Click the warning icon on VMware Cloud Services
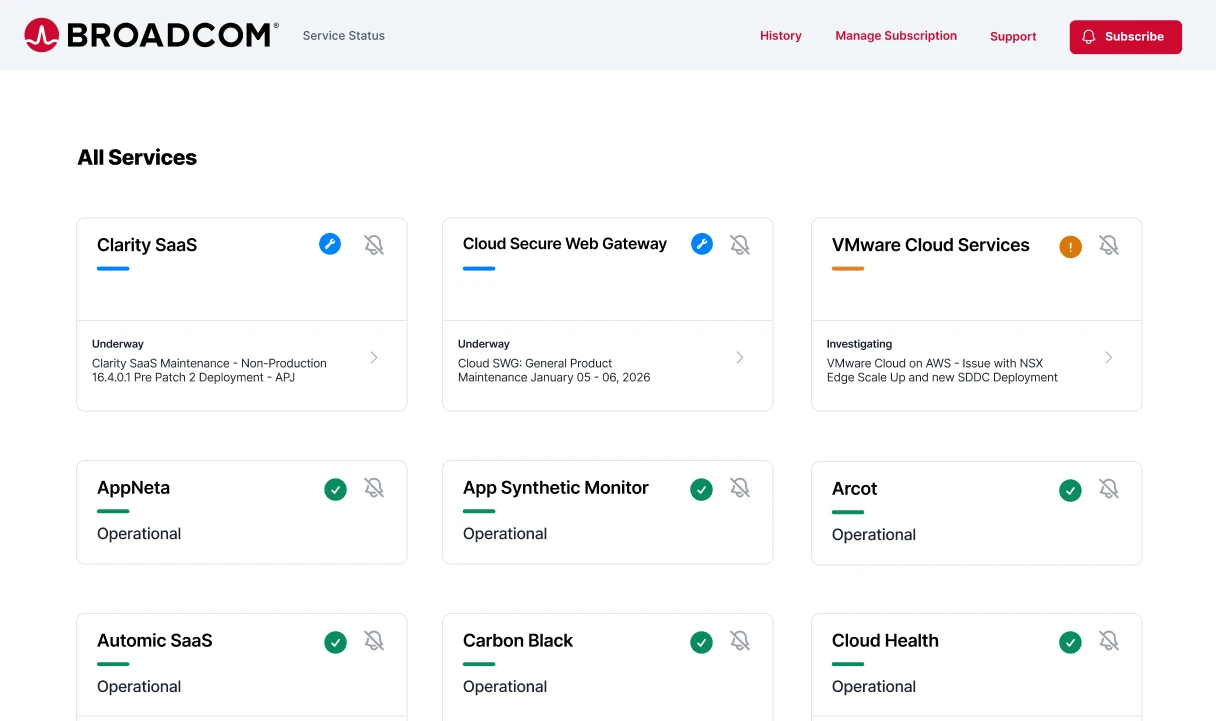Image resolution: width=1216 pixels, height=721 pixels. [x=1070, y=245]
